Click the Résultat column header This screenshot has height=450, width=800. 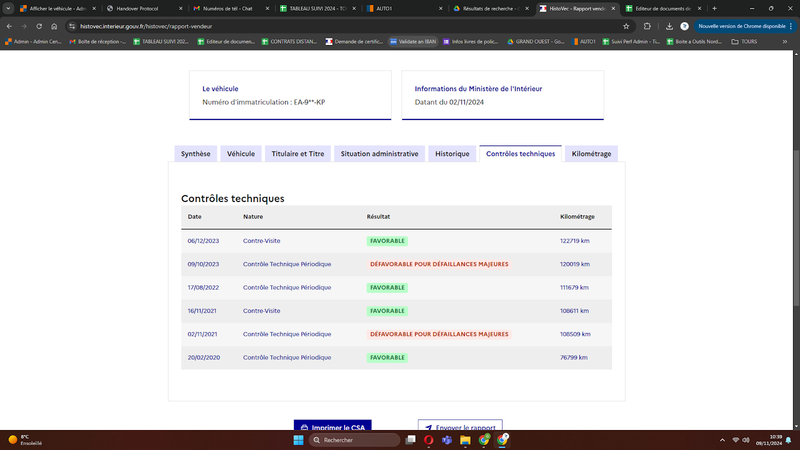(378, 217)
